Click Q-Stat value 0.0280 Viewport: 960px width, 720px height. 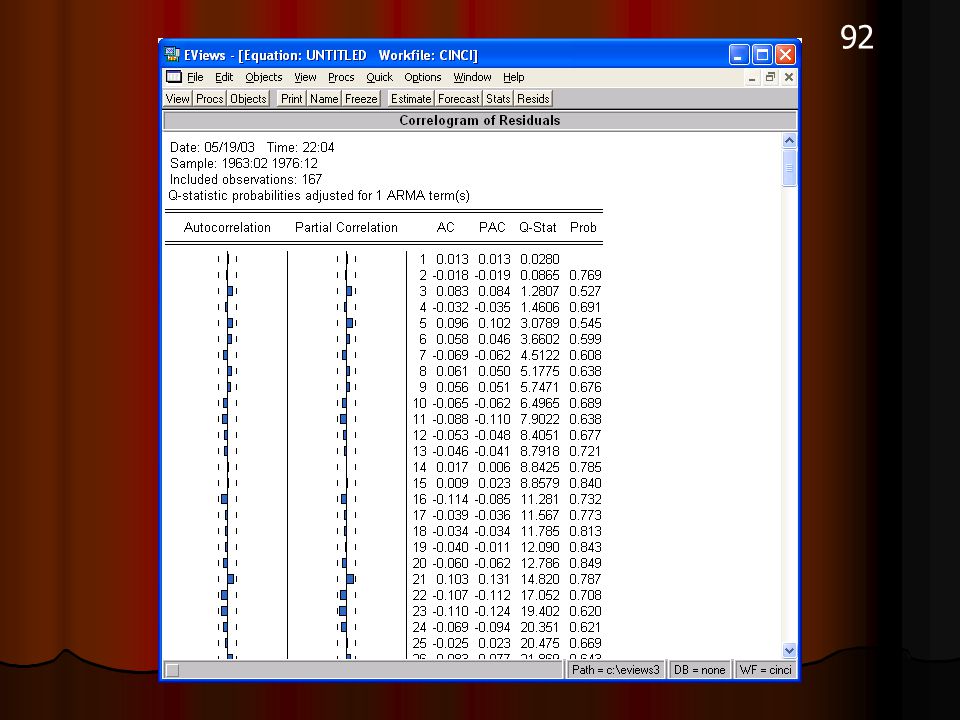[x=539, y=260]
